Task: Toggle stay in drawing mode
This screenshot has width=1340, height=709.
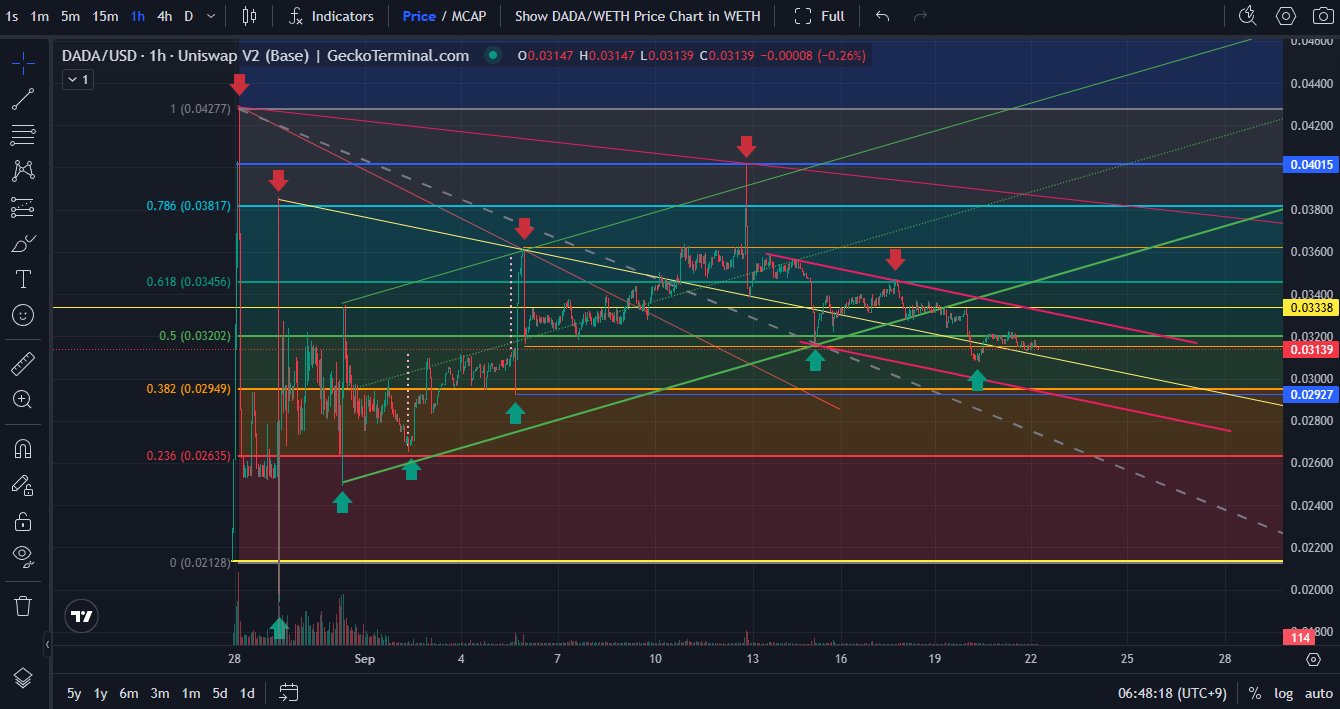Action: pos(23,485)
